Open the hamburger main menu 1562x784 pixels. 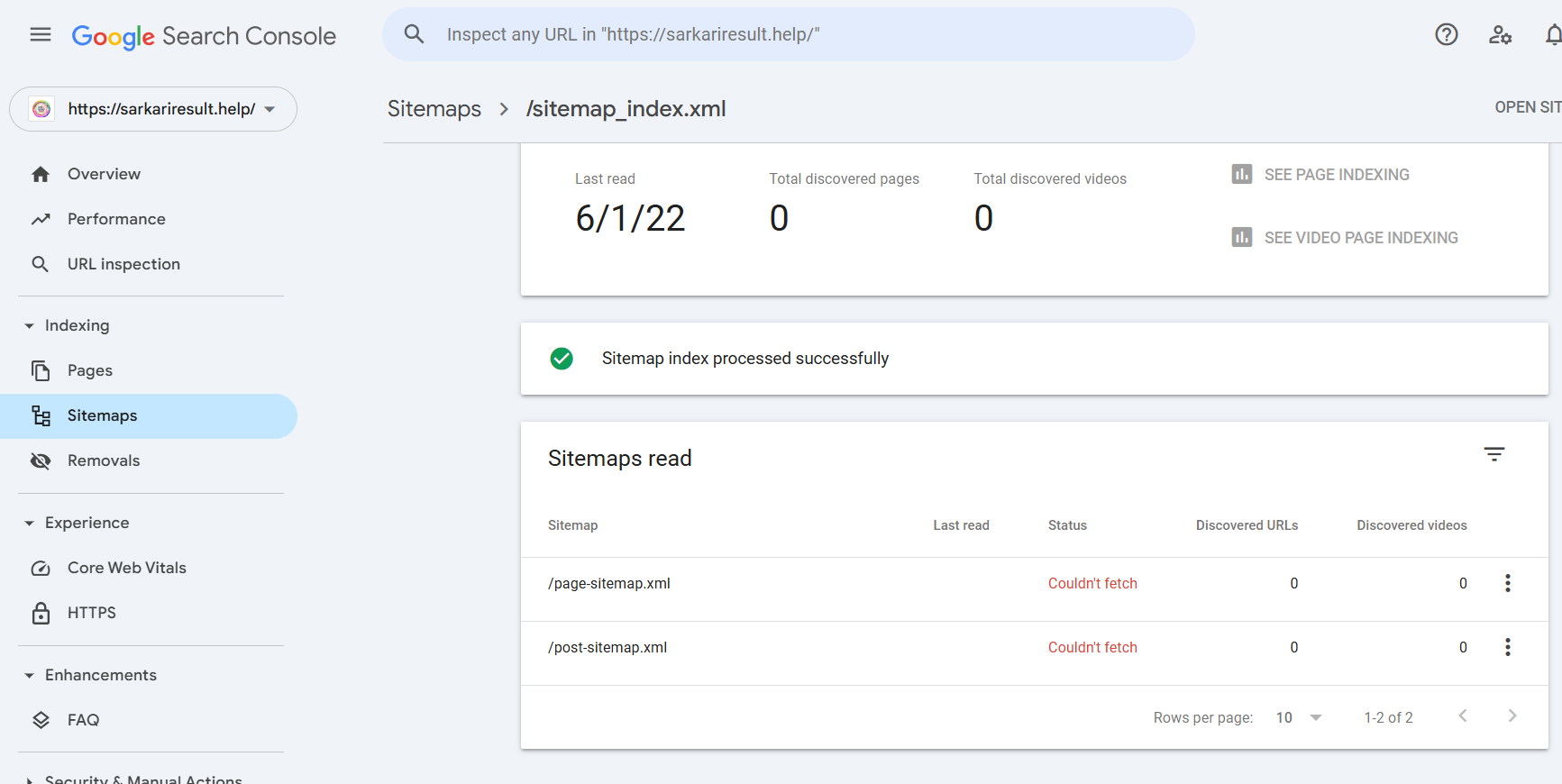click(41, 35)
